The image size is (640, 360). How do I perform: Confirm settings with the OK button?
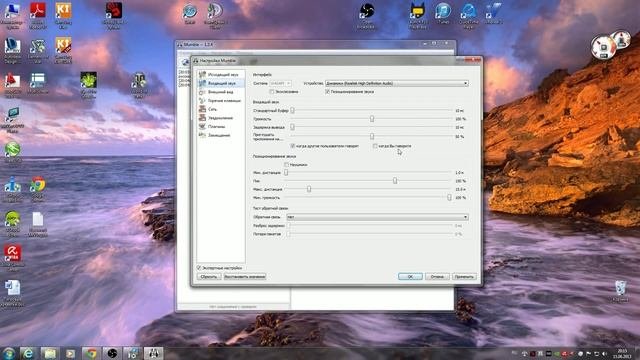pos(410,277)
